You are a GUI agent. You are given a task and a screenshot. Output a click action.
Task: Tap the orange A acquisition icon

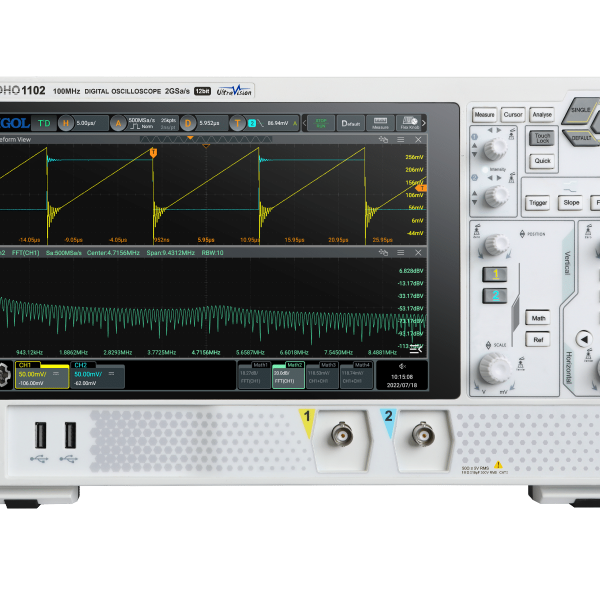point(118,123)
